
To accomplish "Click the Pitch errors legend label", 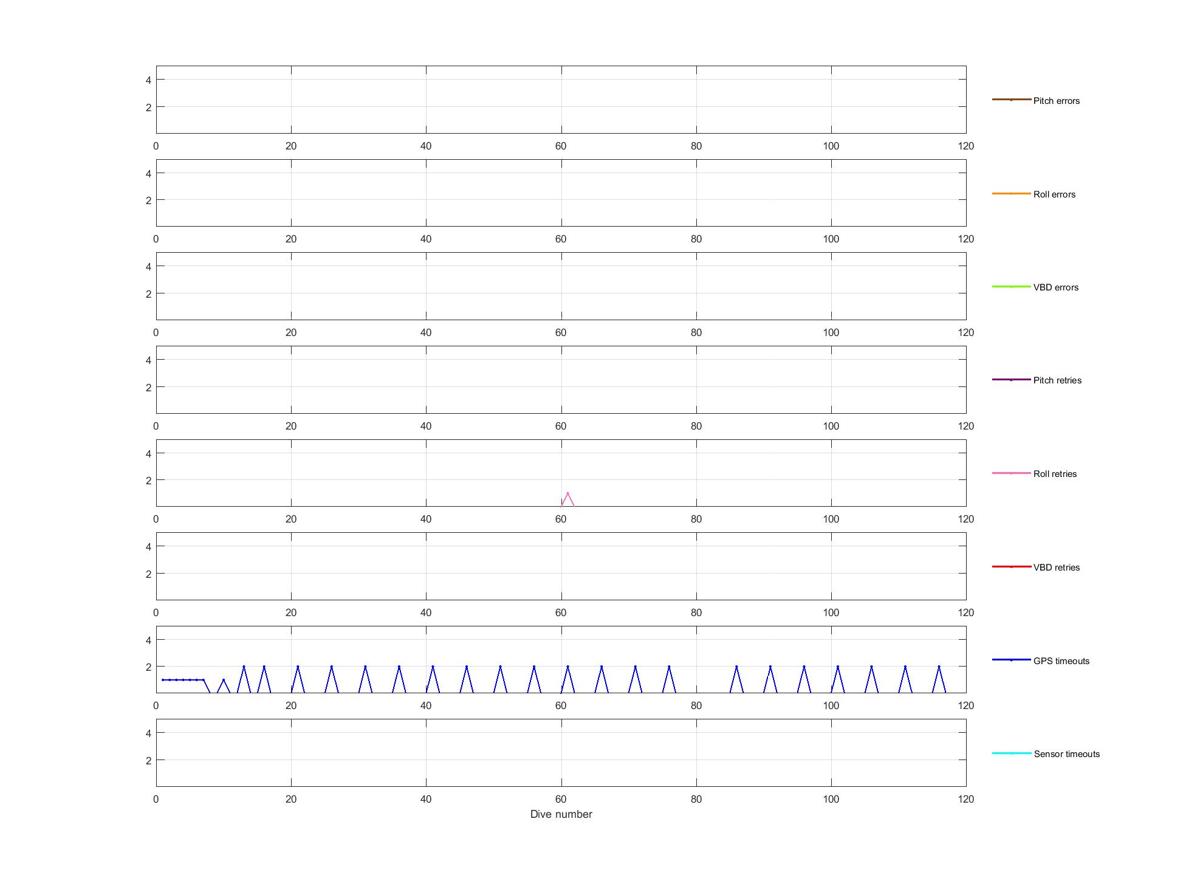I will tap(1056, 101).
